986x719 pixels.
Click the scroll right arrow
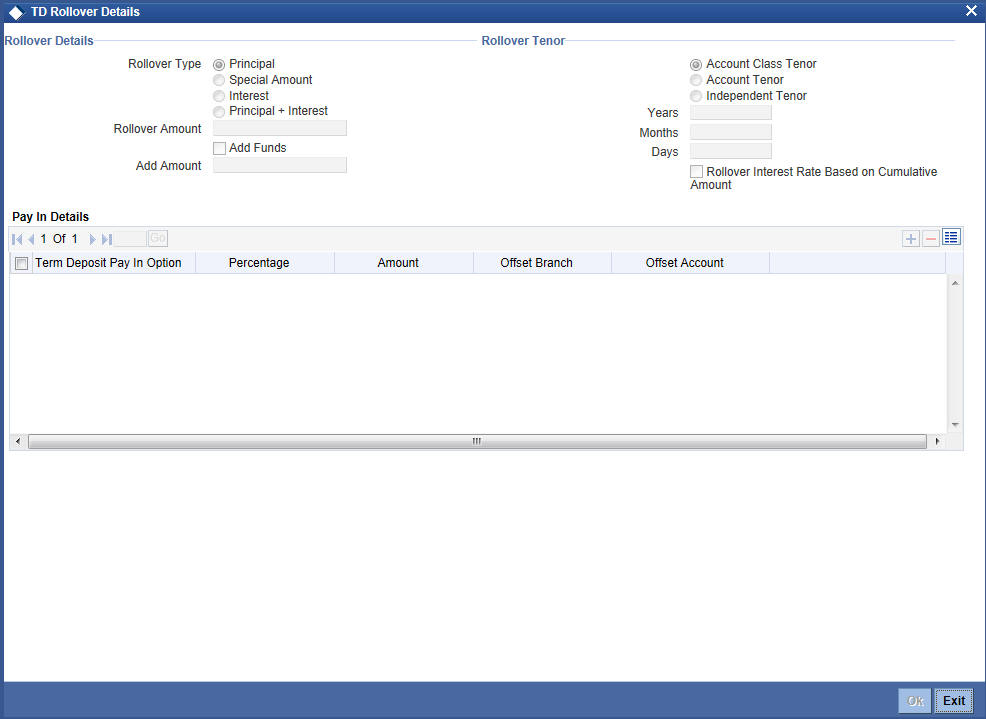937,442
